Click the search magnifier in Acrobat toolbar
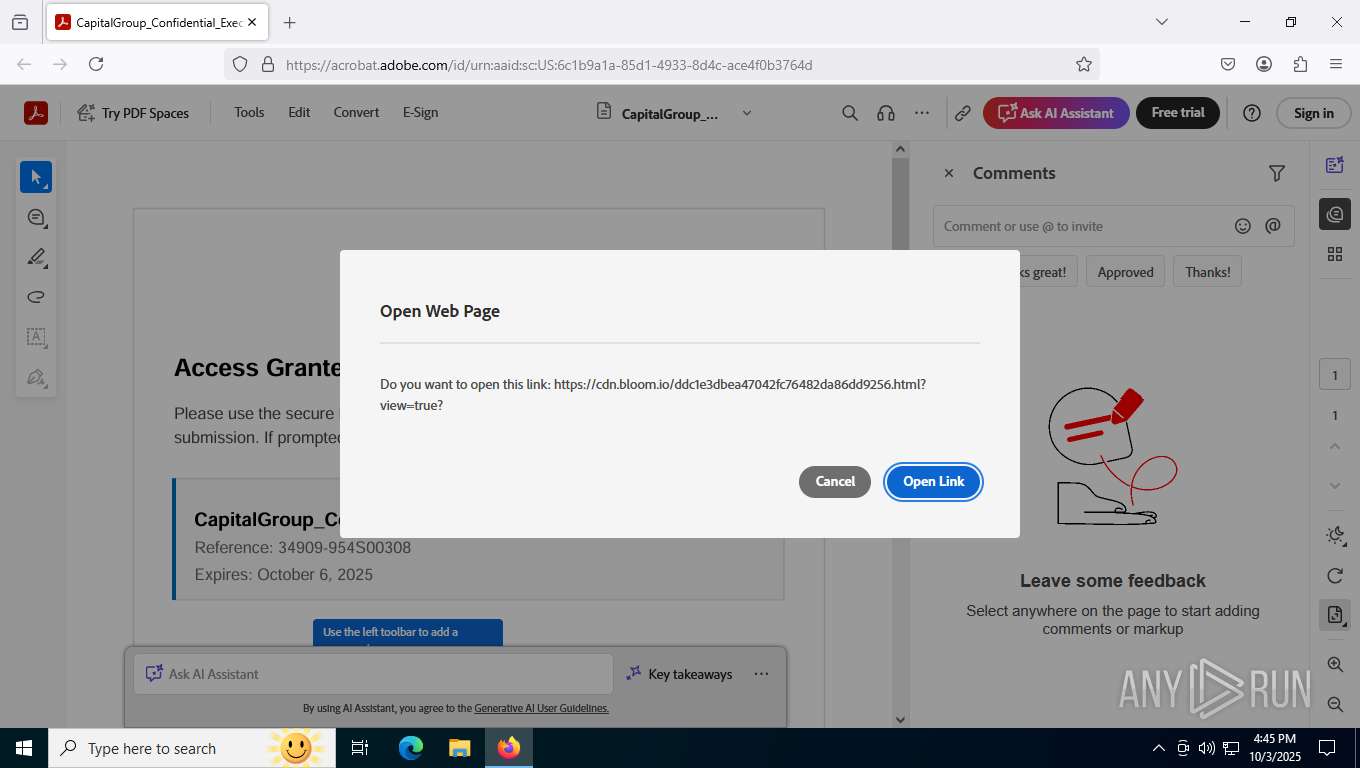Viewport: 1360px width, 768px height. 850,113
